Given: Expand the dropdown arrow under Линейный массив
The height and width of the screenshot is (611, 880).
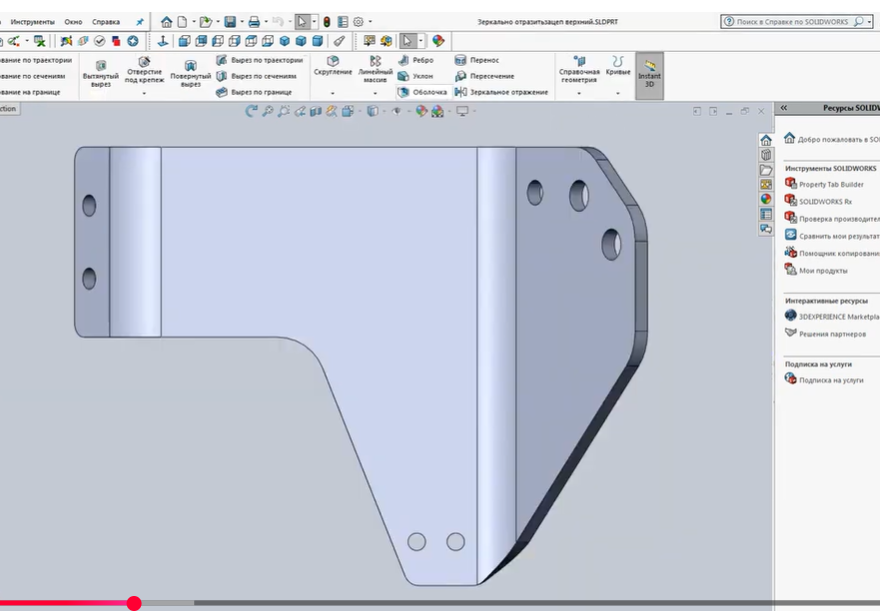Looking at the screenshot, I should [x=375, y=93].
